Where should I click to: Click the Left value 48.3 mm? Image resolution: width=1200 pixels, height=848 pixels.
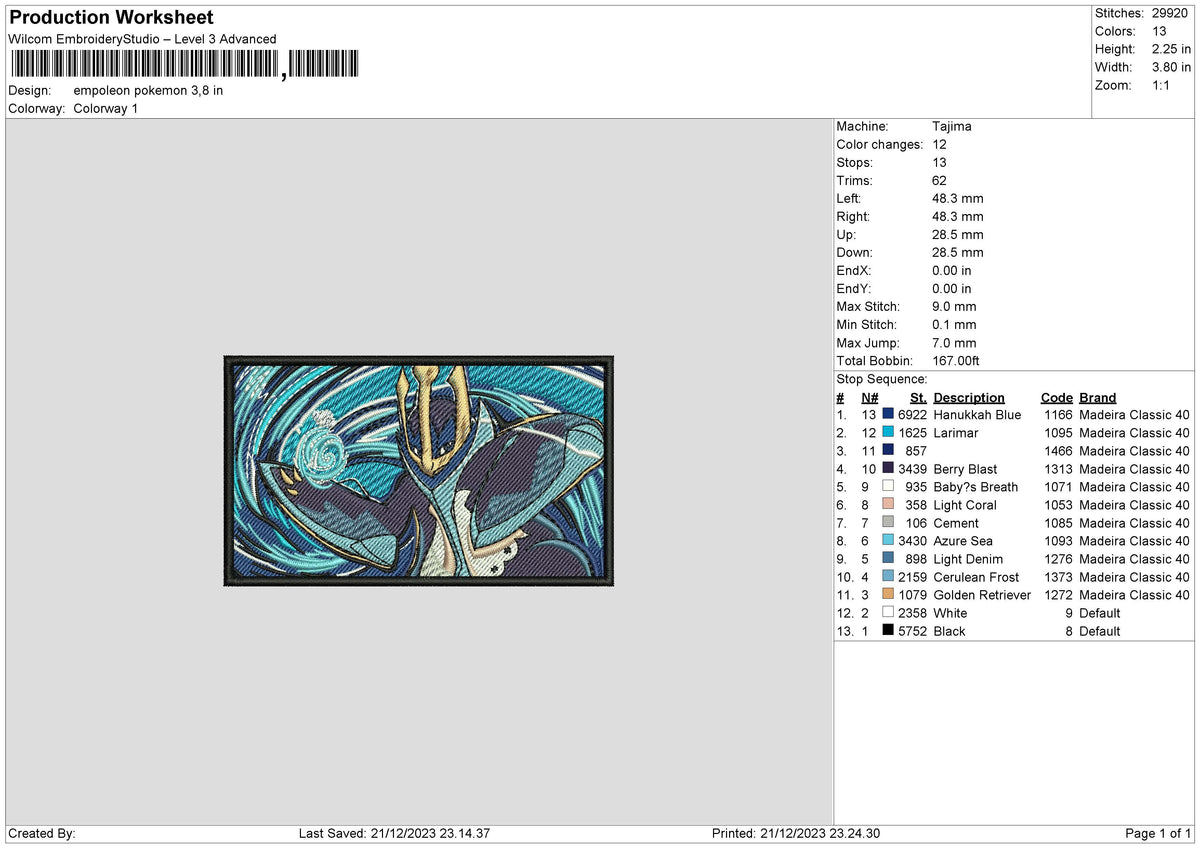point(957,198)
